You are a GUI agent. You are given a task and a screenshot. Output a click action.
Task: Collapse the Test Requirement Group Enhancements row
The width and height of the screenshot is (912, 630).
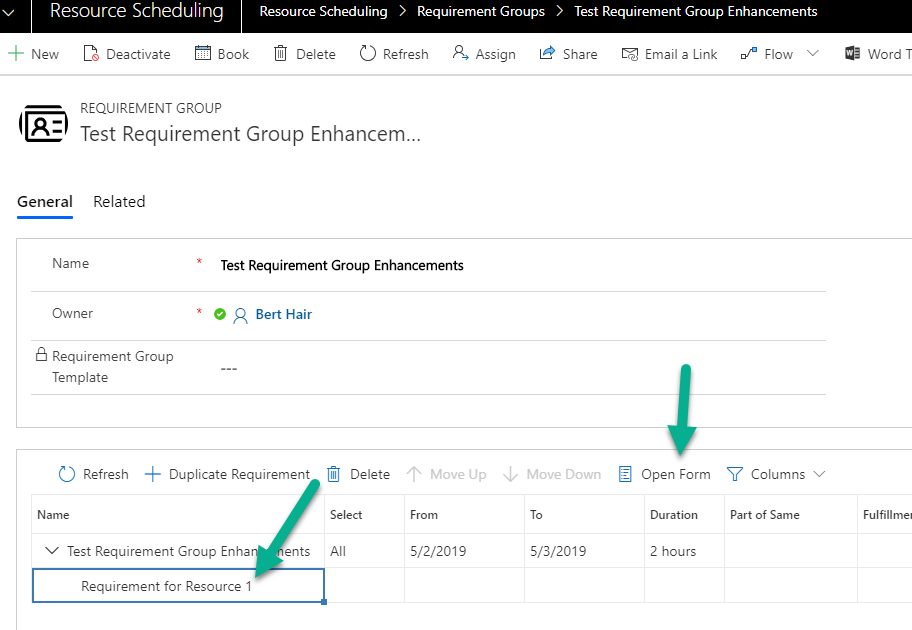pos(52,550)
